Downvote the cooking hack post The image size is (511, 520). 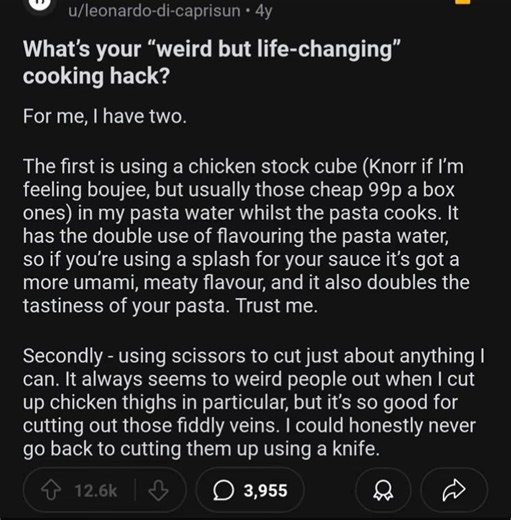coord(158,490)
